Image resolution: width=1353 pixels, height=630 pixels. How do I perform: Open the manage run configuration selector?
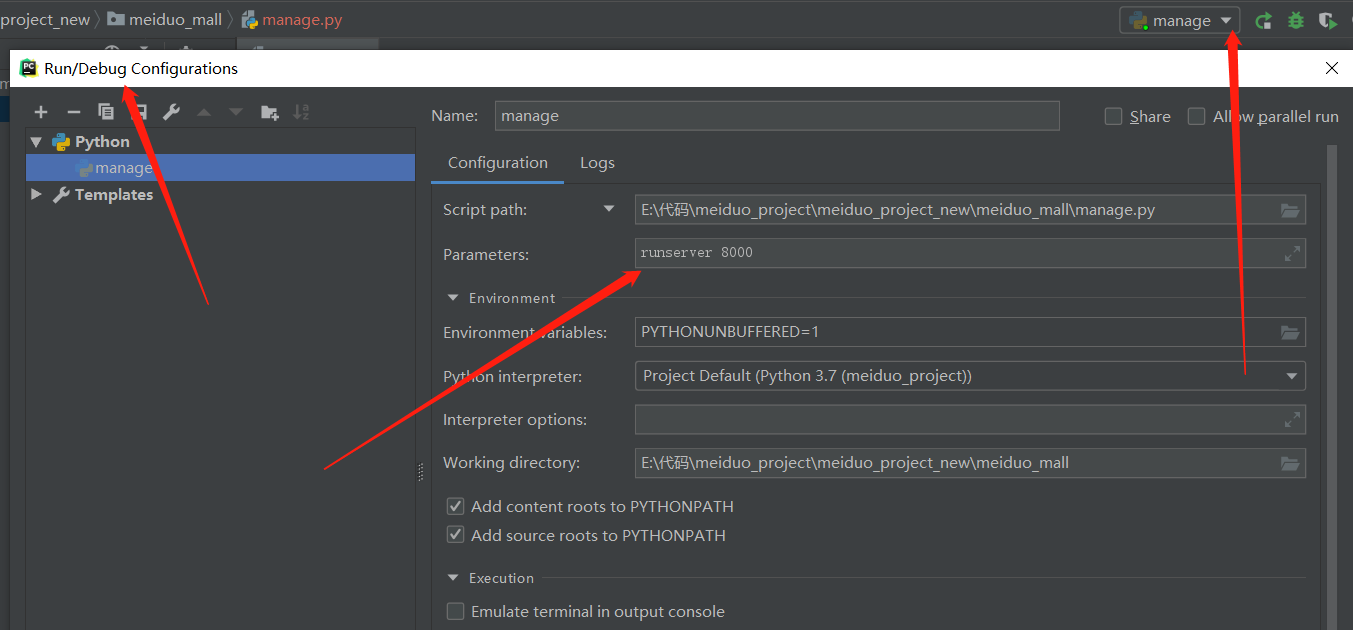[1180, 20]
